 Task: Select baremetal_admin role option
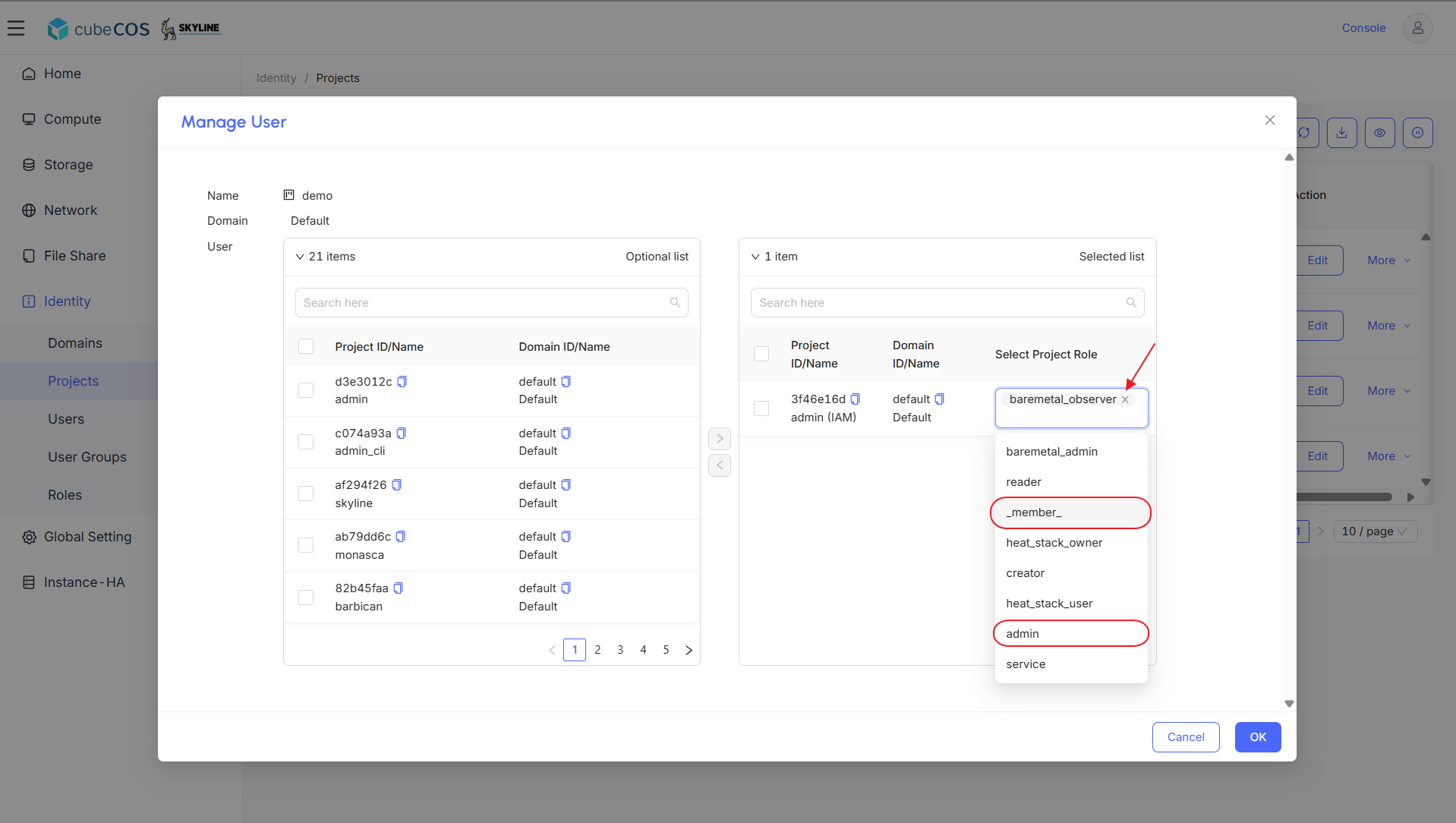coord(1070,452)
